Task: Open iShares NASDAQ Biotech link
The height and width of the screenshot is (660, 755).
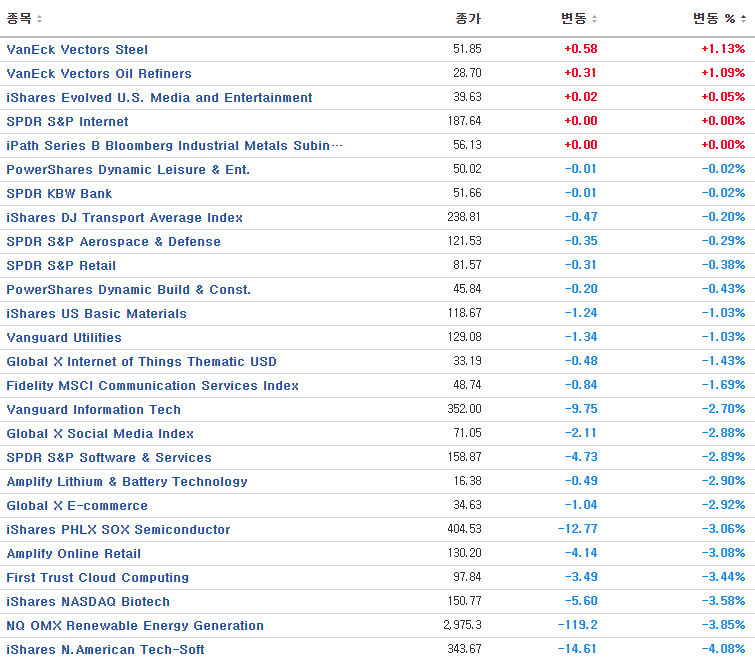Action: pyautogui.click(x=88, y=602)
